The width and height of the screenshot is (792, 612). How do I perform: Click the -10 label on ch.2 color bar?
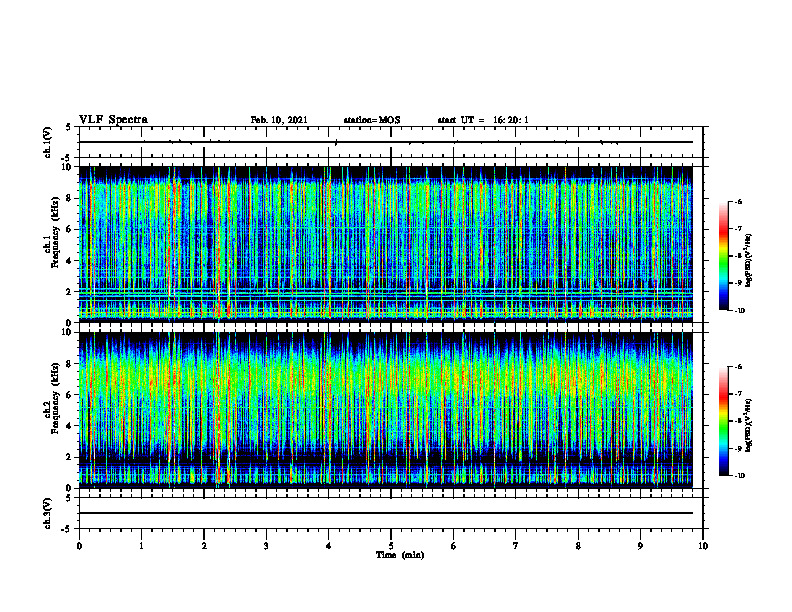737,476
